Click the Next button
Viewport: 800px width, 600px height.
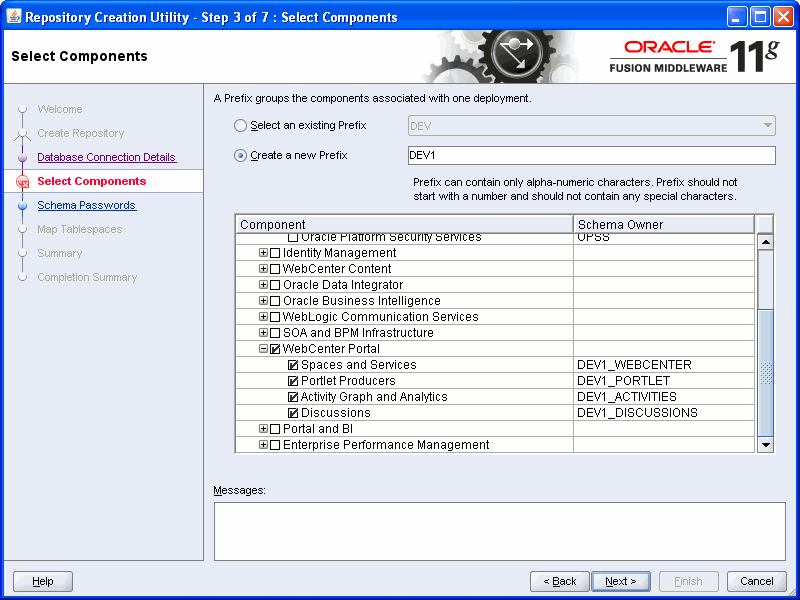620,581
